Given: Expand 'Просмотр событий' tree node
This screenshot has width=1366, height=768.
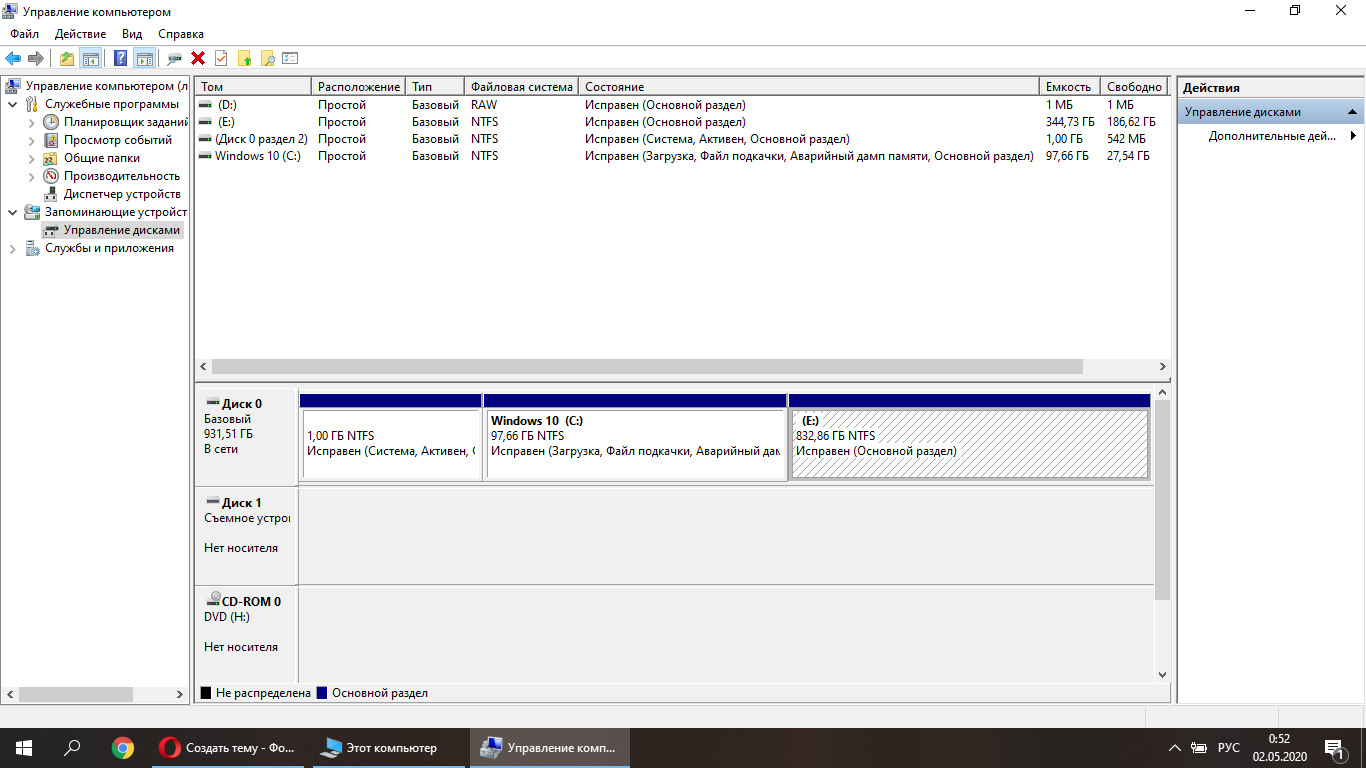Looking at the screenshot, I should click(x=31, y=140).
